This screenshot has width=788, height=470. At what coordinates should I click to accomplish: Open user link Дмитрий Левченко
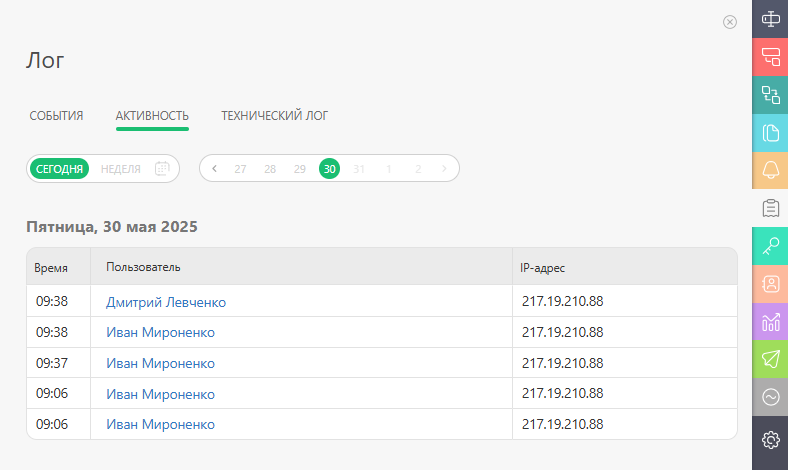point(166,302)
